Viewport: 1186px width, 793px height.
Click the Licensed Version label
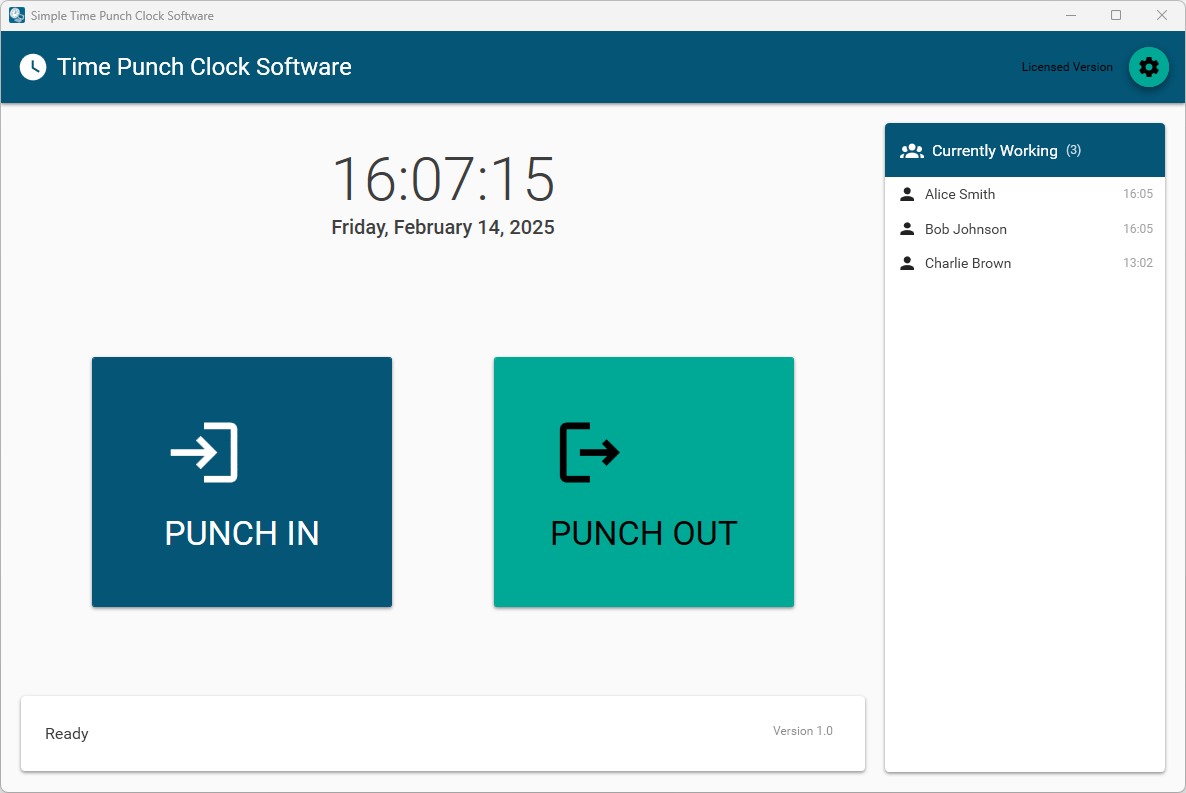coord(1067,66)
